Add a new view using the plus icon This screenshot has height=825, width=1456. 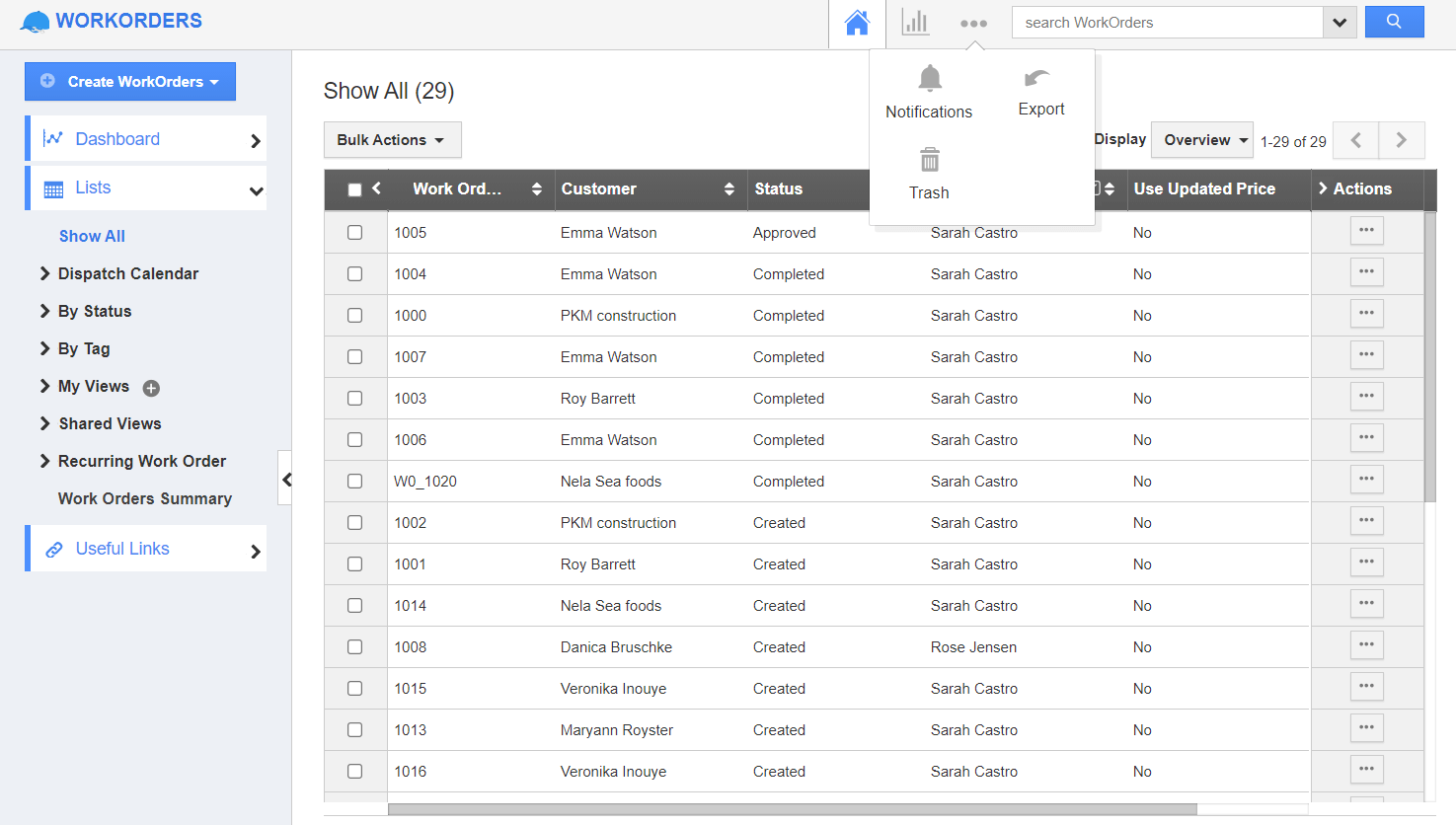[x=150, y=388]
